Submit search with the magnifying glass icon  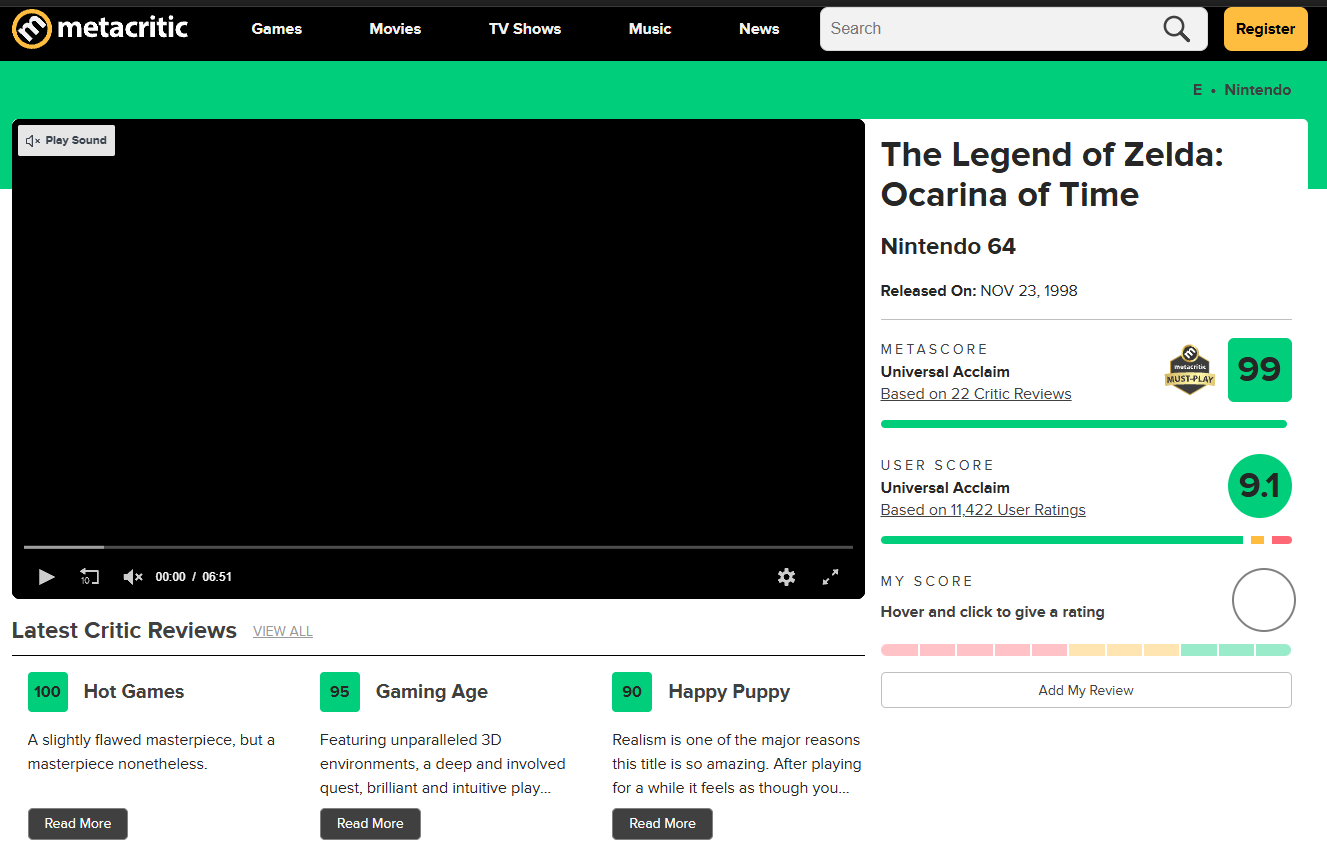tap(1177, 29)
